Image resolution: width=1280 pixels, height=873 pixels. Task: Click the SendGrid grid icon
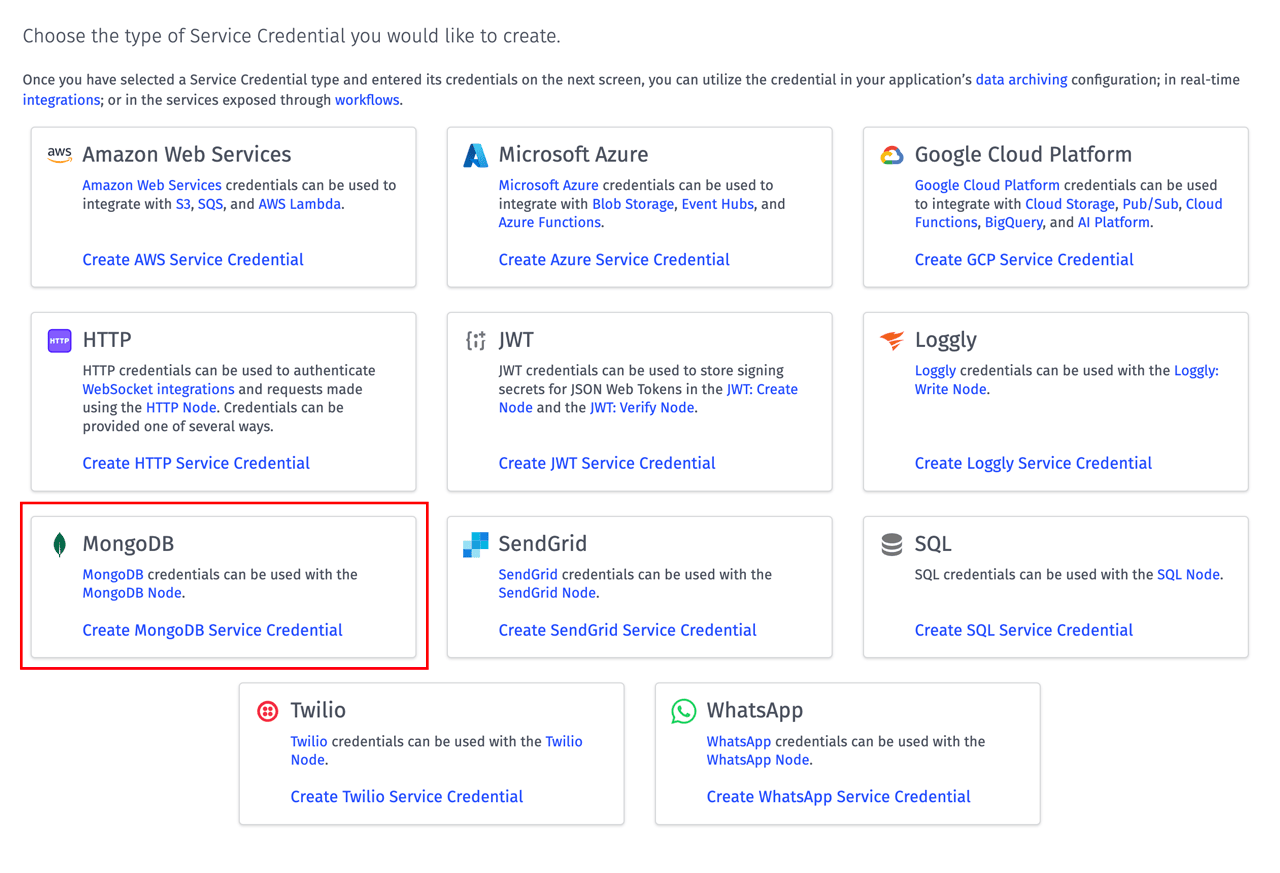point(474,544)
